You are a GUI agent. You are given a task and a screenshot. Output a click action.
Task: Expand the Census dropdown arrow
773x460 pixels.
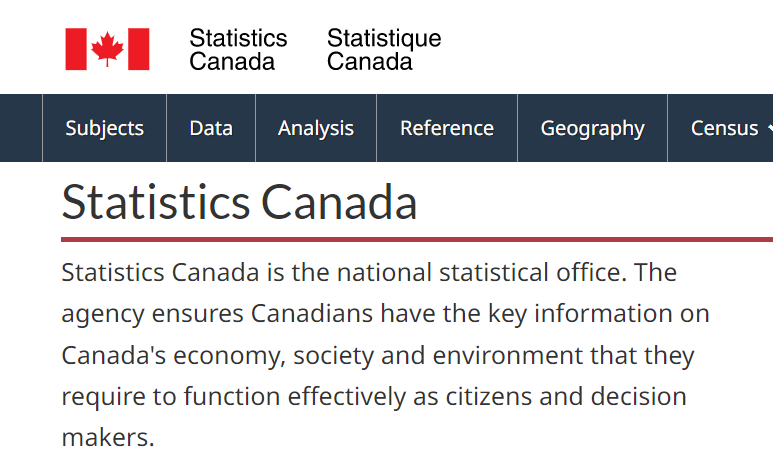[769, 129]
